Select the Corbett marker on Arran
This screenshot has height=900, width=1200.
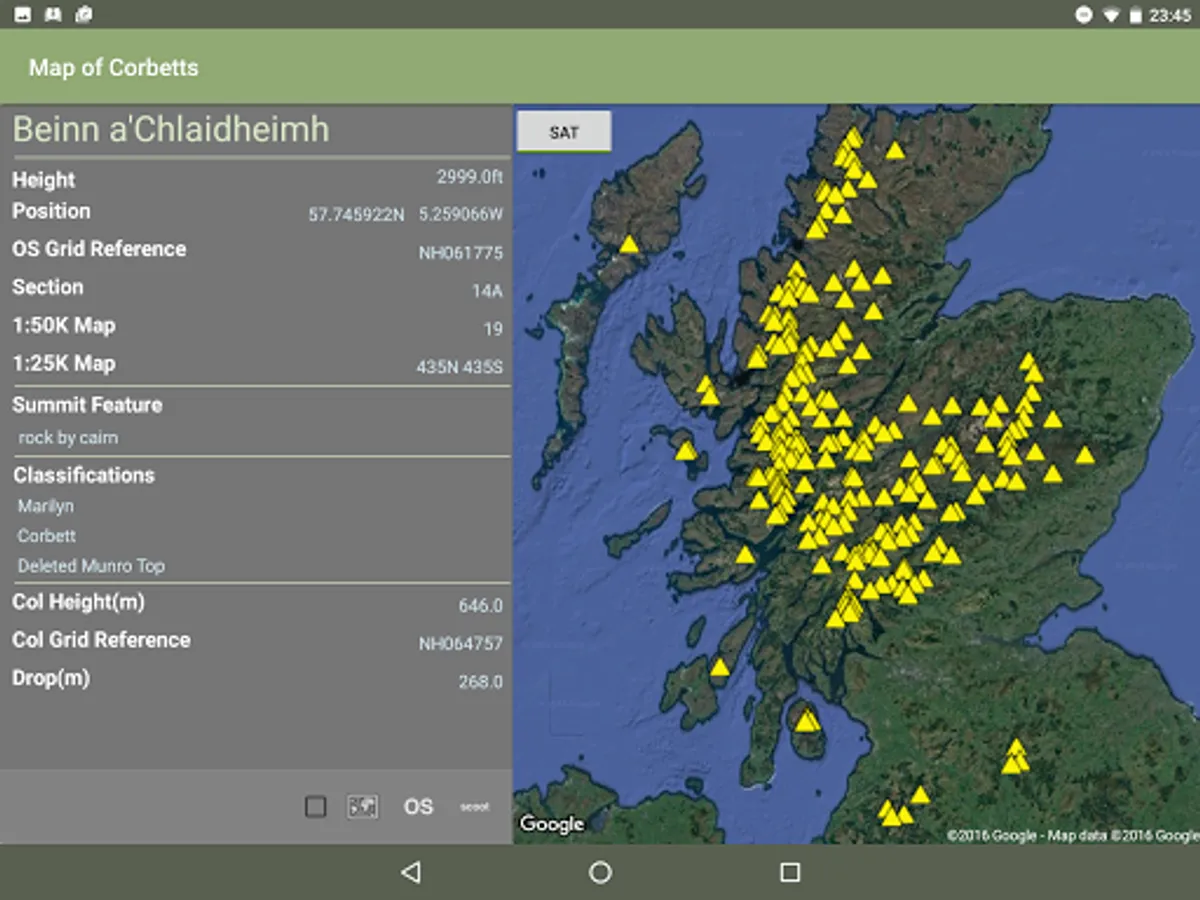(807, 721)
